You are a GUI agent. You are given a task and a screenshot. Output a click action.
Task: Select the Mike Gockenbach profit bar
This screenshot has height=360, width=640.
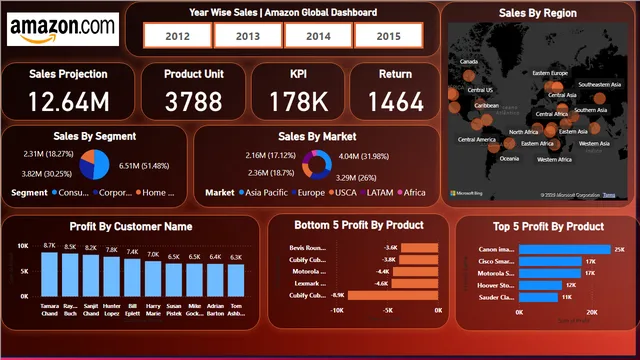click(194, 280)
